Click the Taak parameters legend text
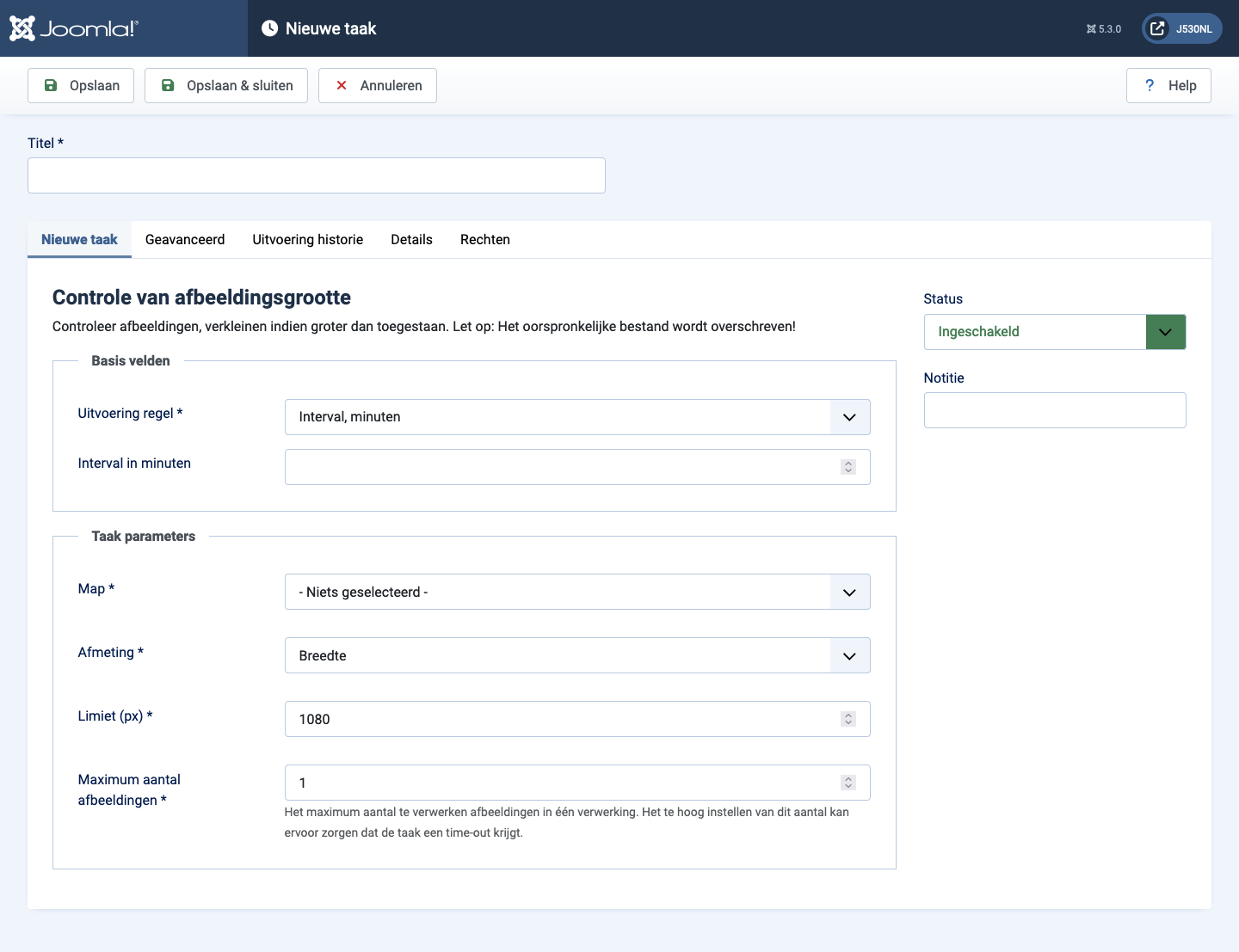This screenshot has height=952, width=1239. [x=144, y=537]
